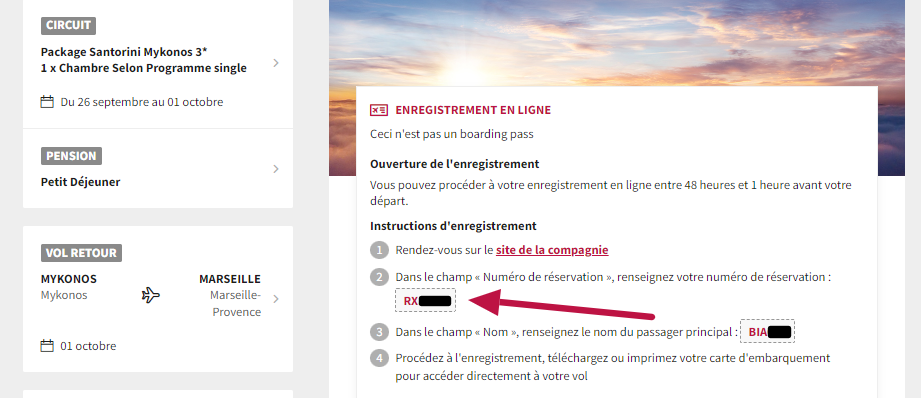The image size is (921, 398).
Task: Expand the Petit Déjeuner pension chevron
Action: 276,169
